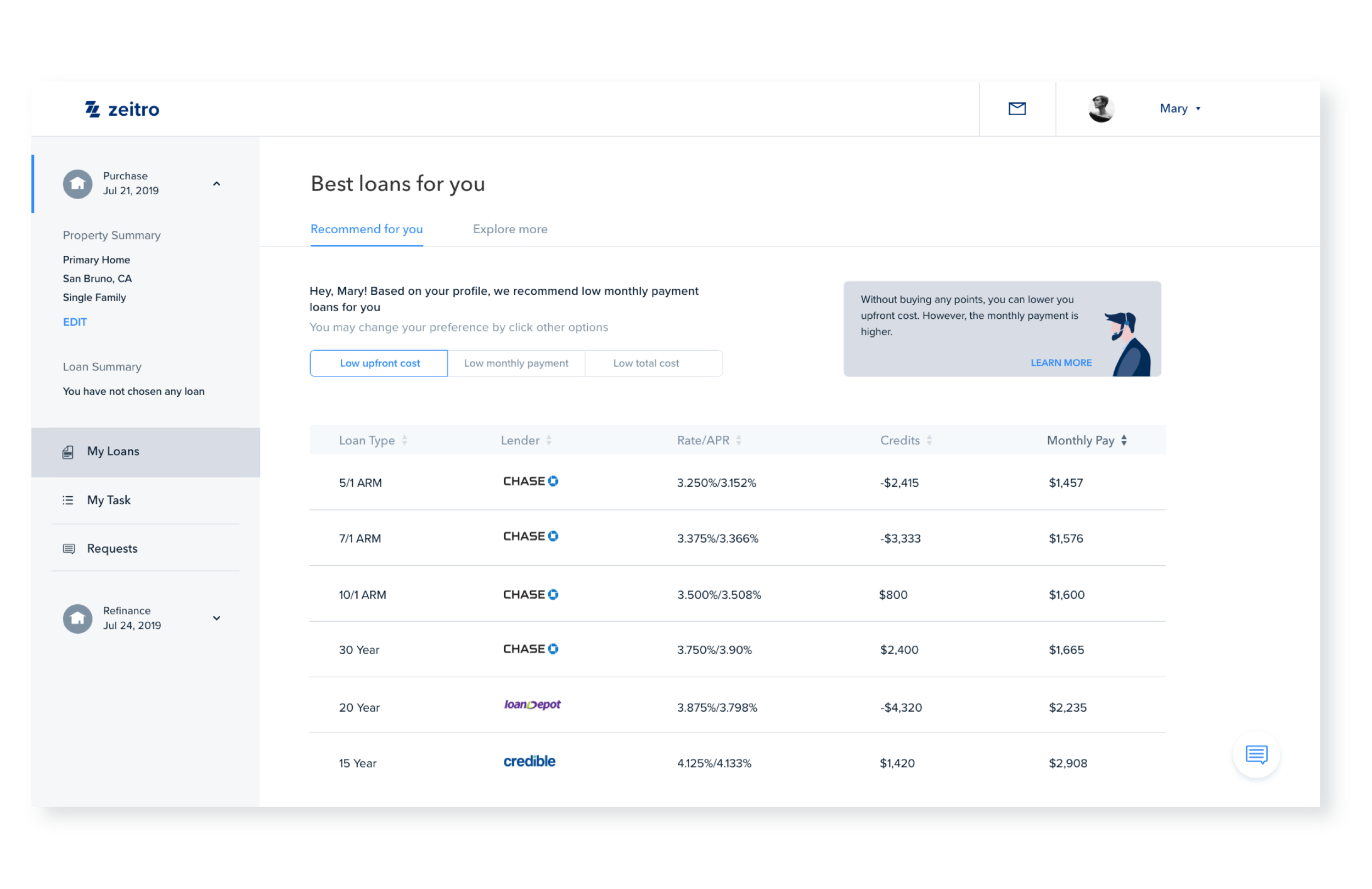Open the Mary user dropdown
This screenshot has width=1372, height=889.
pyautogui.click(x=1180, y=109)
